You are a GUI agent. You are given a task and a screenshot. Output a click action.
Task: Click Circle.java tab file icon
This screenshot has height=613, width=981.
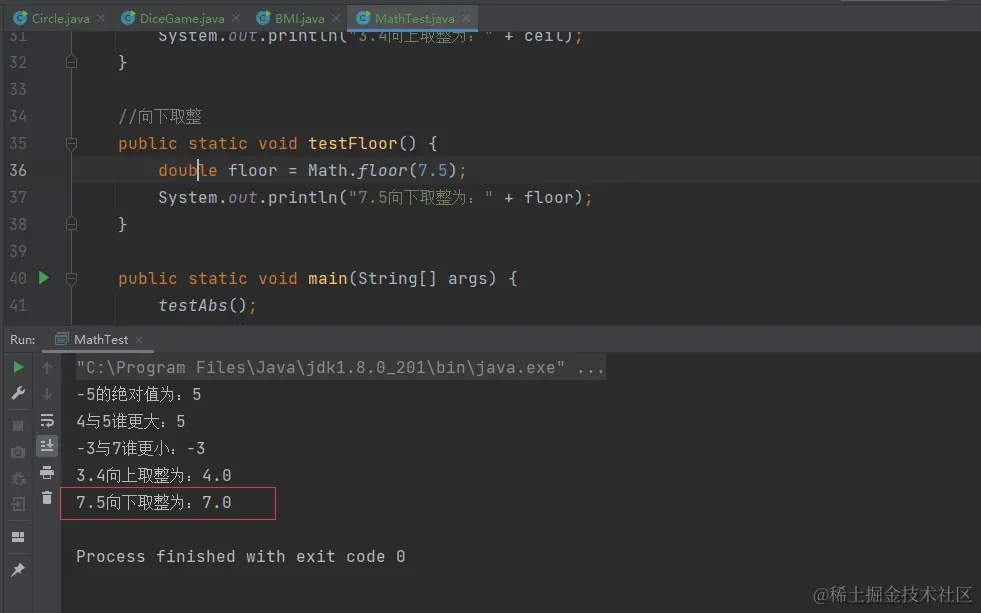21,18
